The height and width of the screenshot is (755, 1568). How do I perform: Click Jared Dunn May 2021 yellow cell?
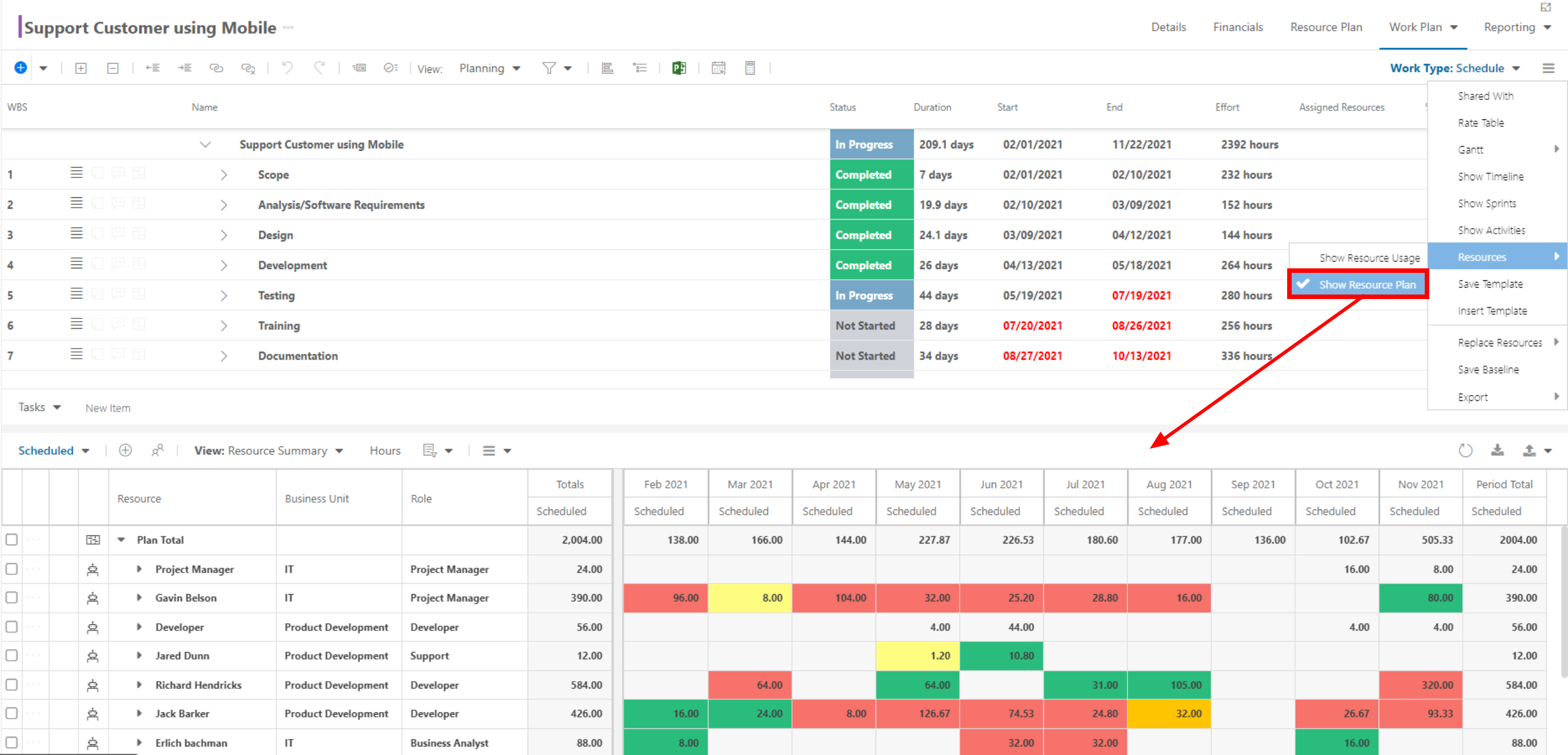pyautogui.click(x=917, y=656)
